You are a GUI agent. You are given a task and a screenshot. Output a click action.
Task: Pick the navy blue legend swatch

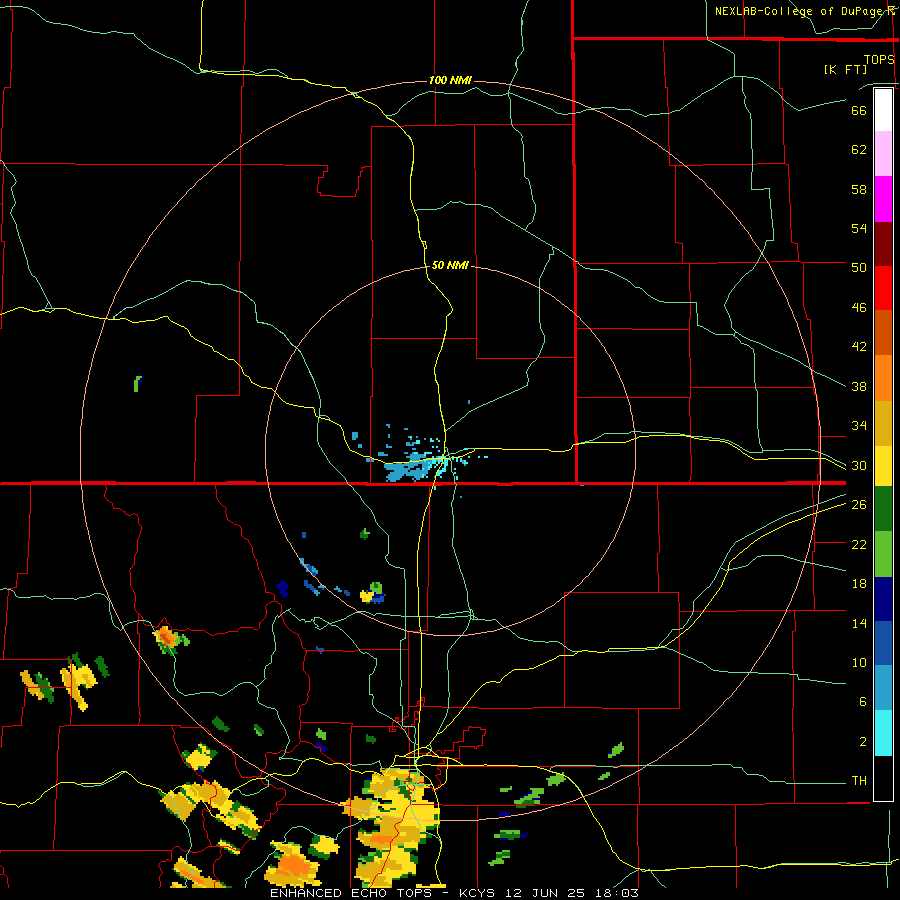click(883, 599)
